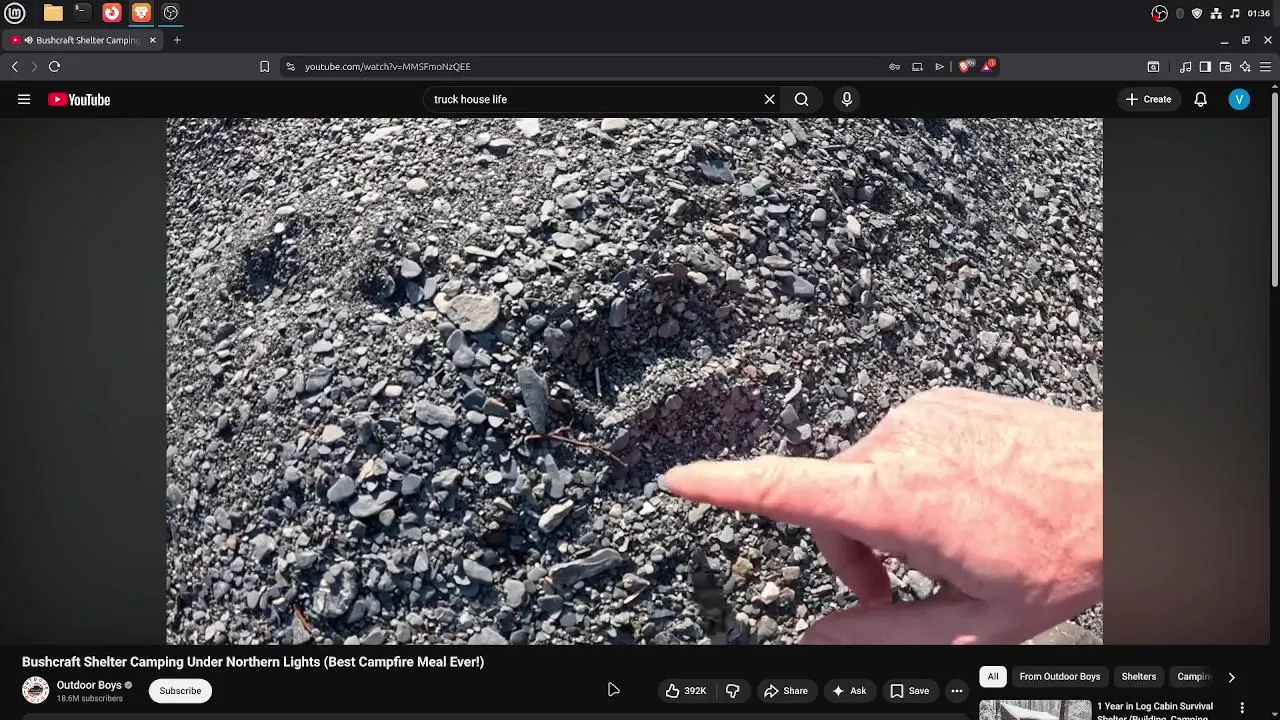Select the Bushcraft Shelter Camping browser tab

tap(82, 40)
